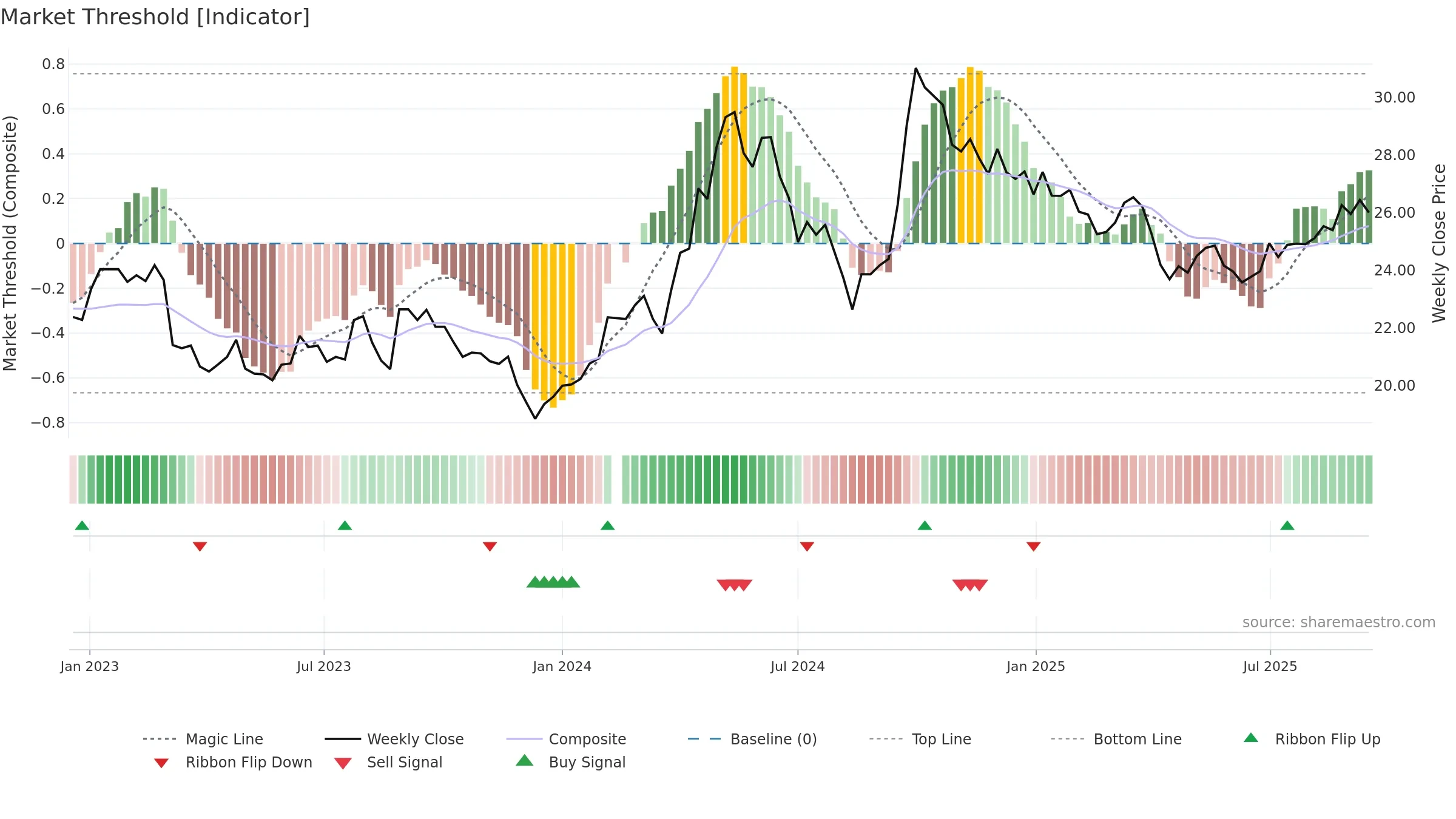This screenshot has width=1456, height=819.
Task: Toggle the Buy Signal legend entry
Action: (x=570, y=762)
